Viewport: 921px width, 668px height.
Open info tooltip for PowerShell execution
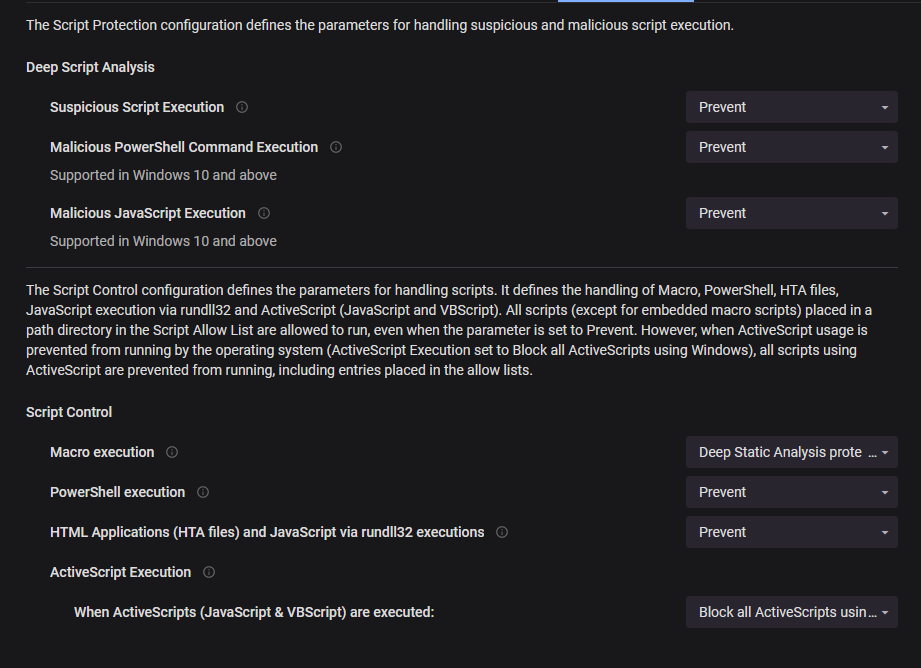[x=203, y=492]
